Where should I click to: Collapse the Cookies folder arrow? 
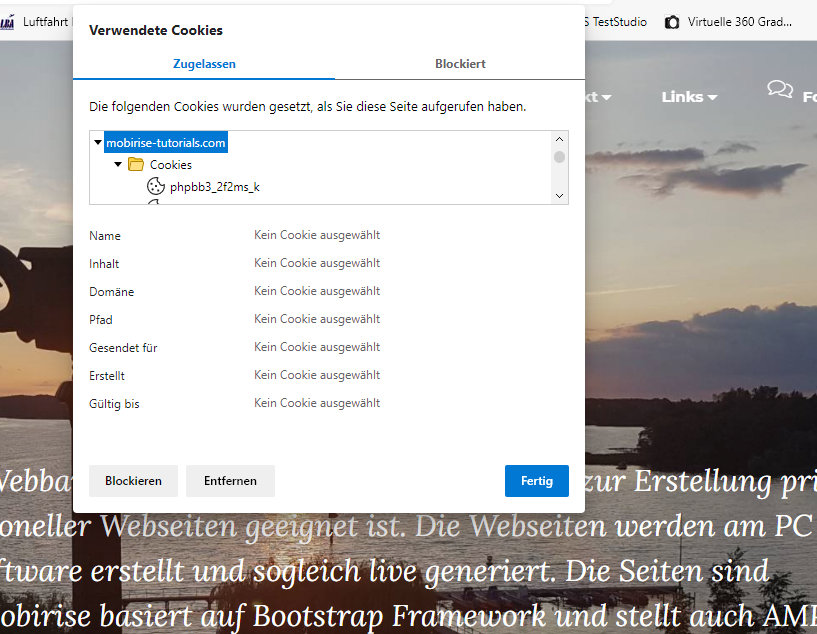(x=118, y=164)
